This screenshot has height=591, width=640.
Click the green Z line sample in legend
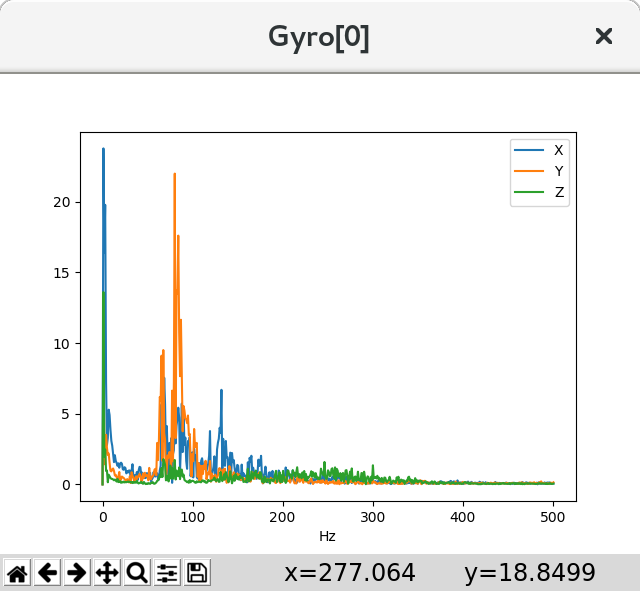pyautogui.click(x=529, y=192)
